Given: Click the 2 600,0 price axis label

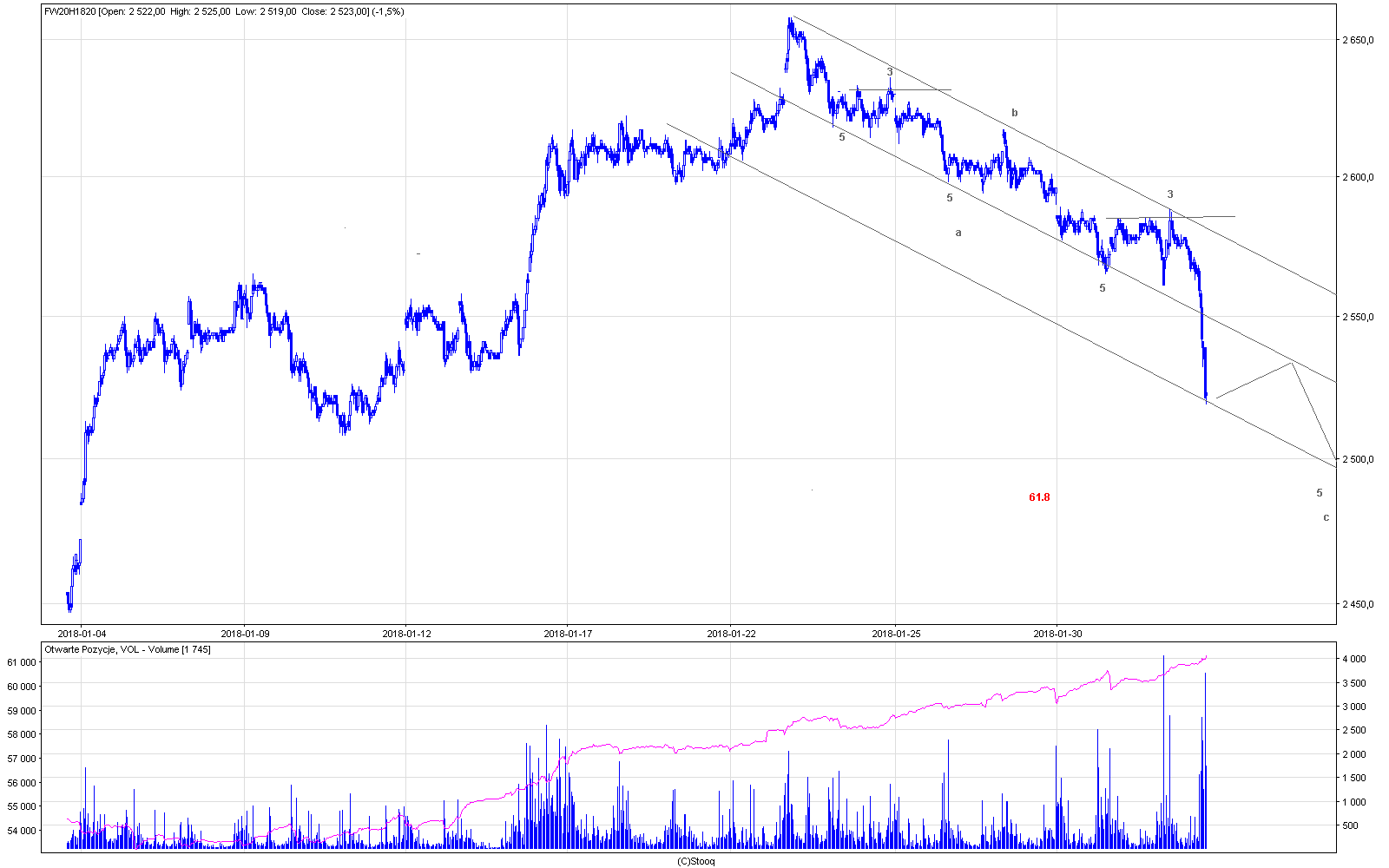Looking at the screenshot, I should [x=1359, y=177].
